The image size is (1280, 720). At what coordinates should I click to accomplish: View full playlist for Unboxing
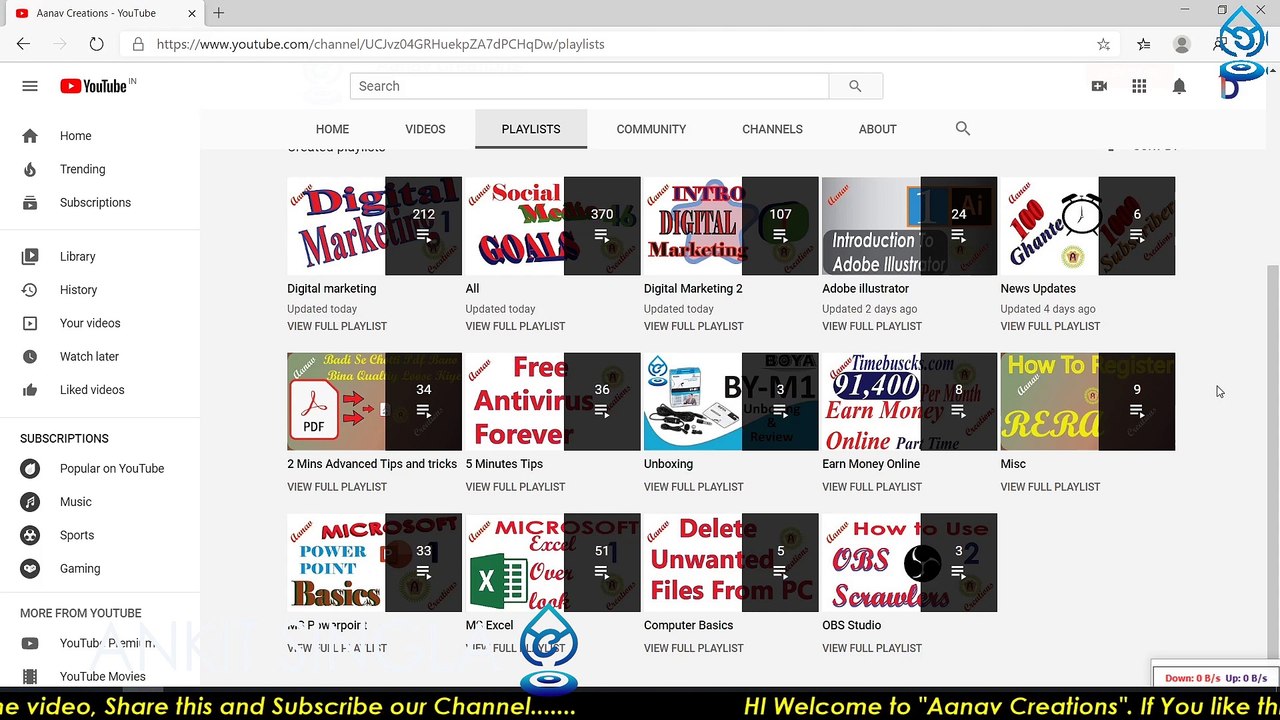click(694, 487)
